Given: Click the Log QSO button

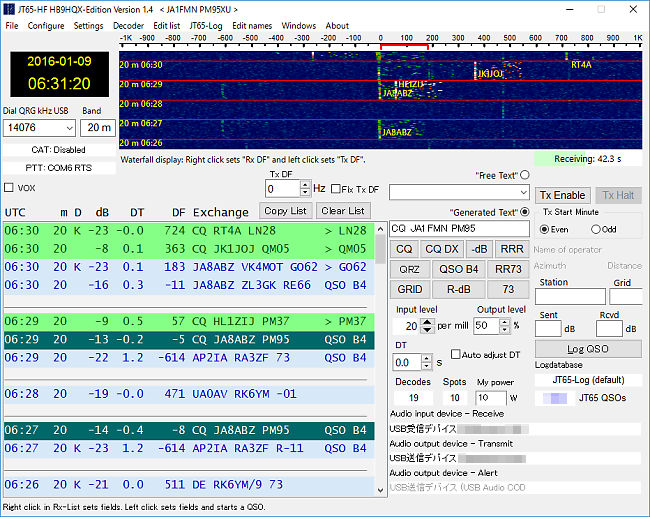Looking at the screenshot, I should tap(588, 349).
